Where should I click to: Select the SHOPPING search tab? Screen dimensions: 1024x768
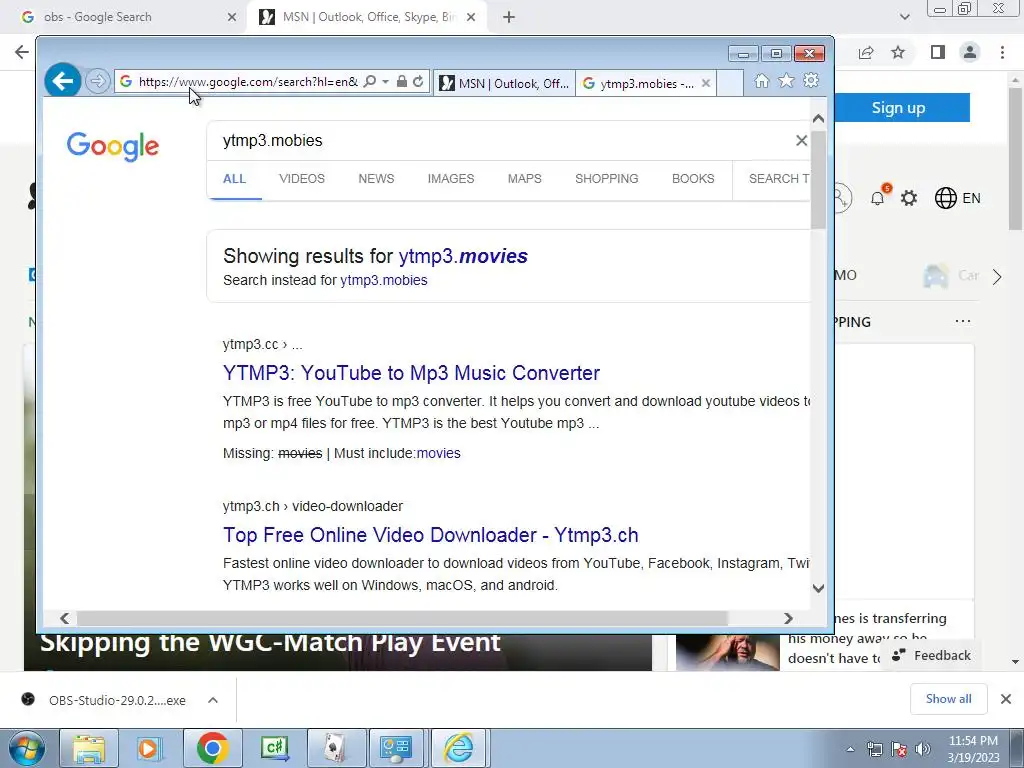tap(607, 179)
